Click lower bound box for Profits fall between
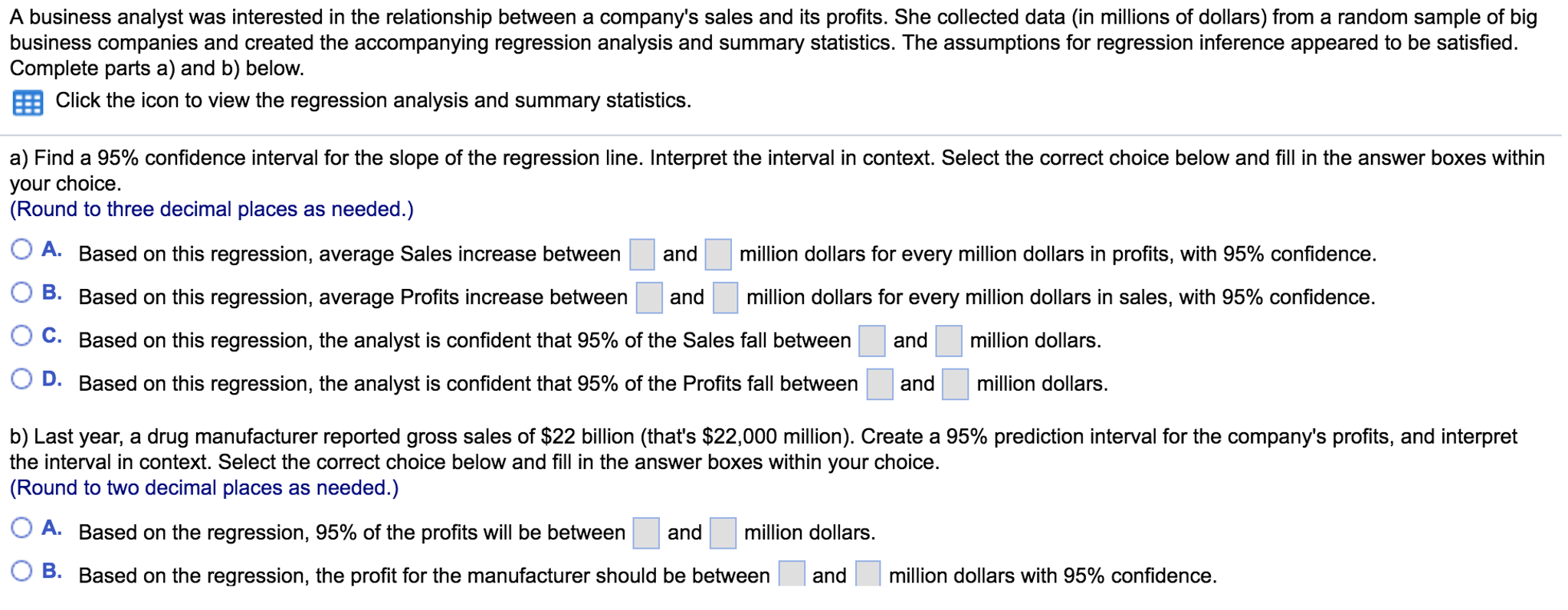 [880, 384]
